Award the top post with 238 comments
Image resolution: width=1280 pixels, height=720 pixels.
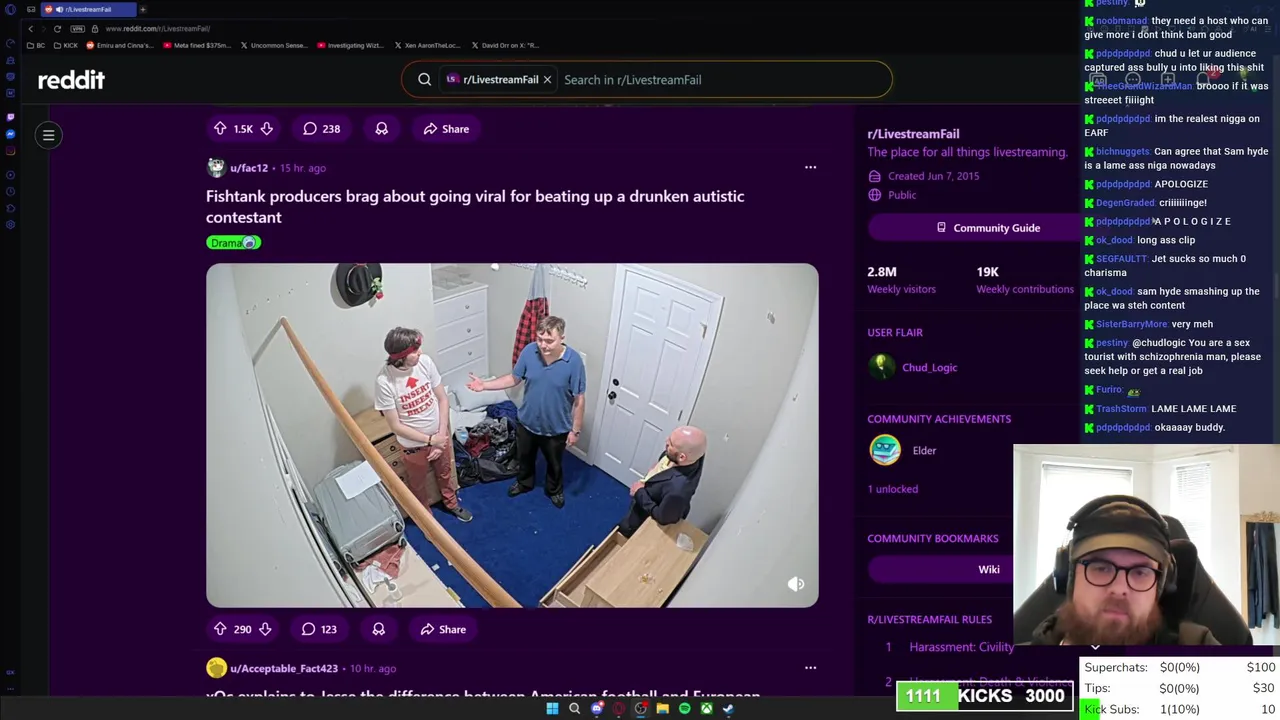point(381,128)
